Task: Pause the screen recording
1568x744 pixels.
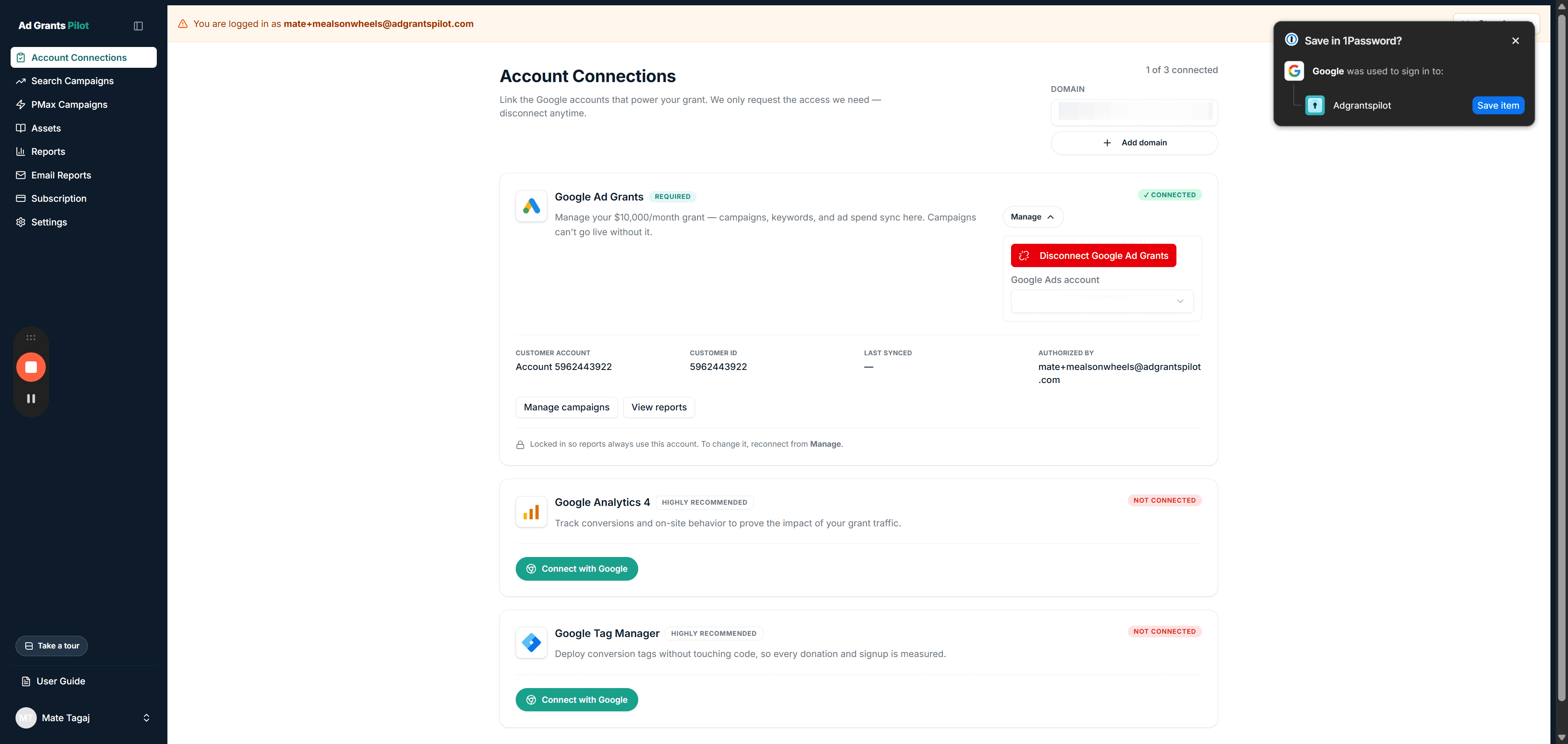Action: (31, 399)
